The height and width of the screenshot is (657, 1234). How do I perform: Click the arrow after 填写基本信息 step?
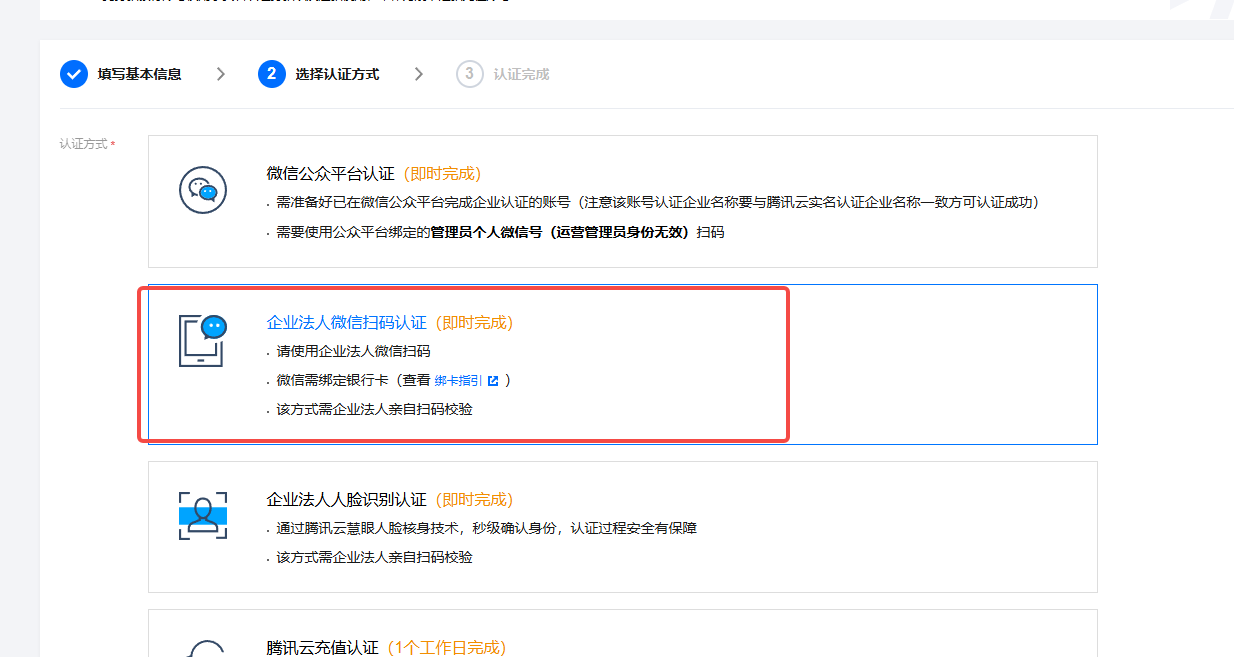(x=221, y=74)
